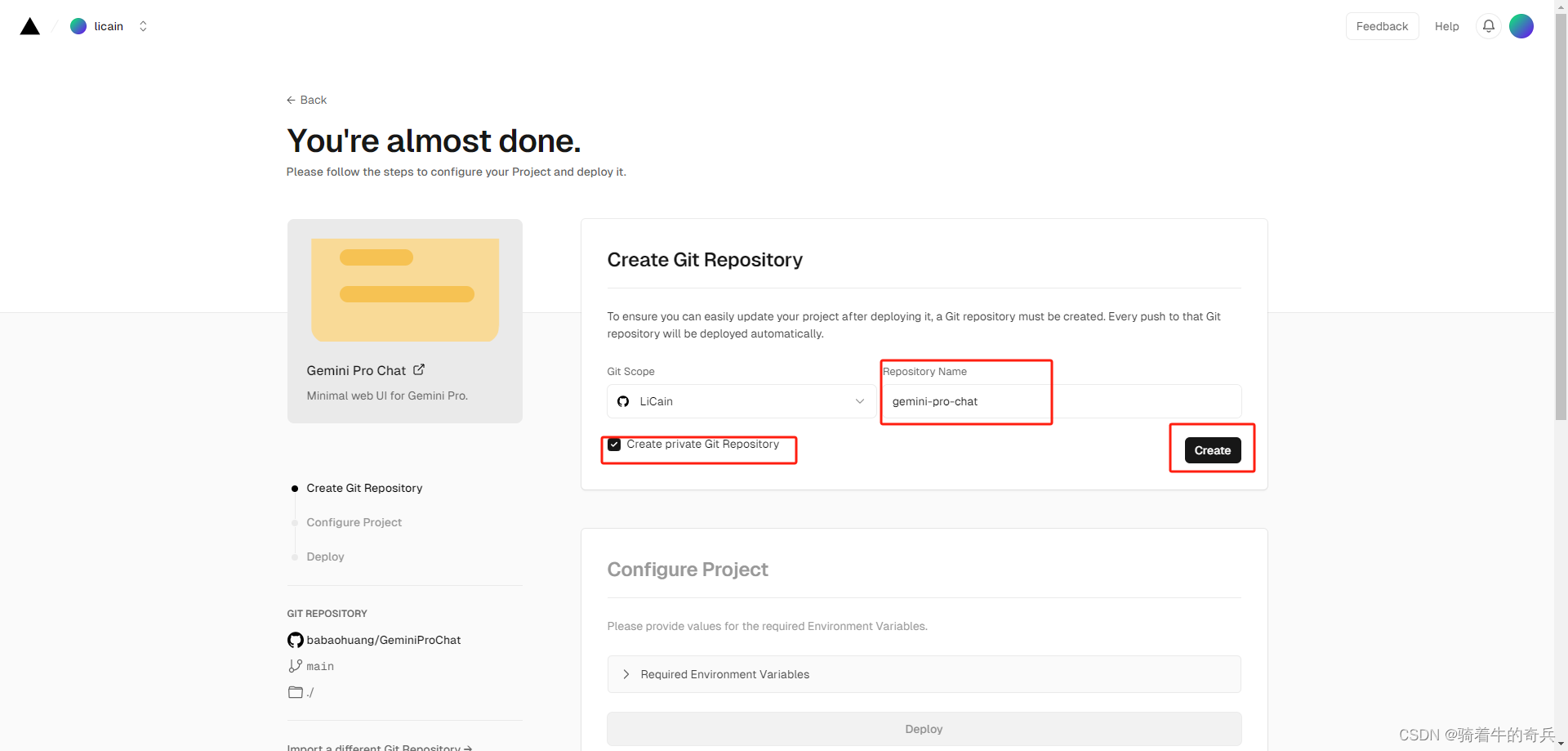This screenshot has height=751, width=1568.
Task: Click the Vercel triangle logo
Action: 30,26
